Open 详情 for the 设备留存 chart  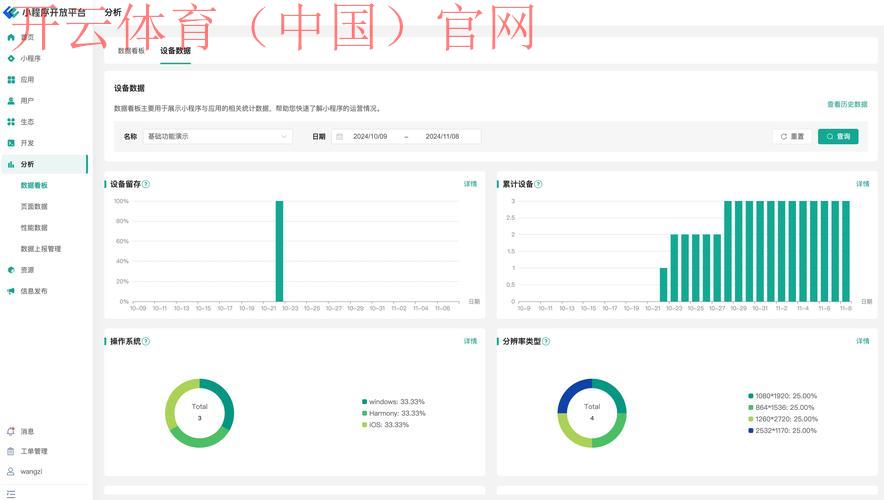[x=470, y=184]
